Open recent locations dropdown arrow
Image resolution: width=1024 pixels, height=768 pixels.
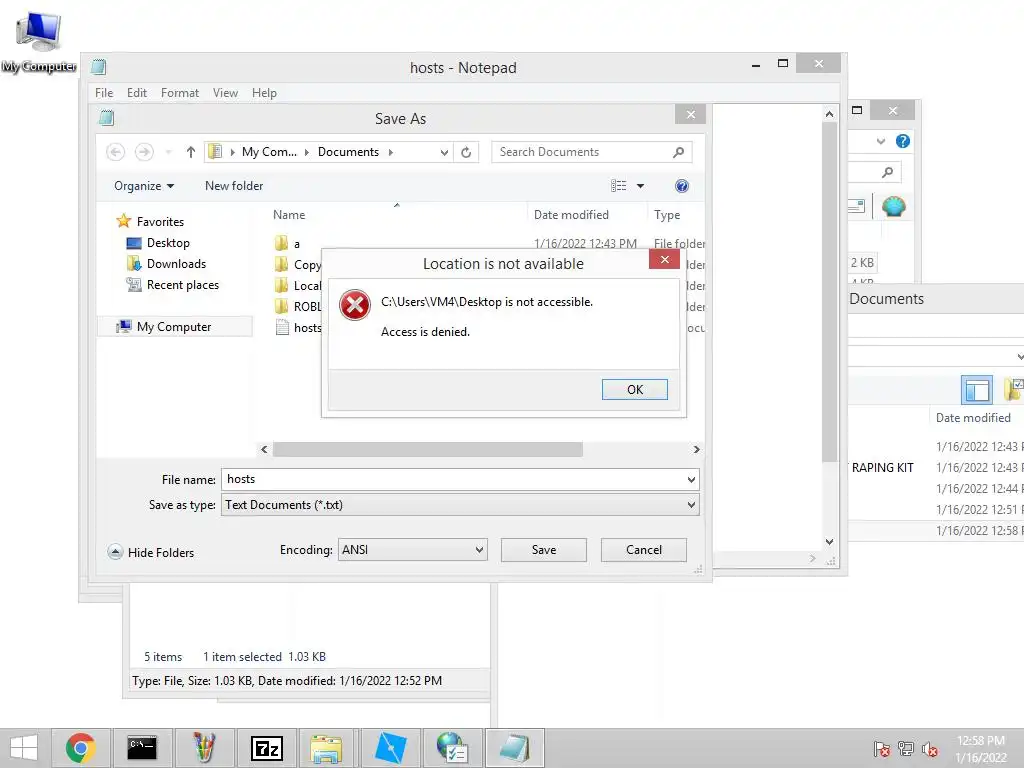168,152
